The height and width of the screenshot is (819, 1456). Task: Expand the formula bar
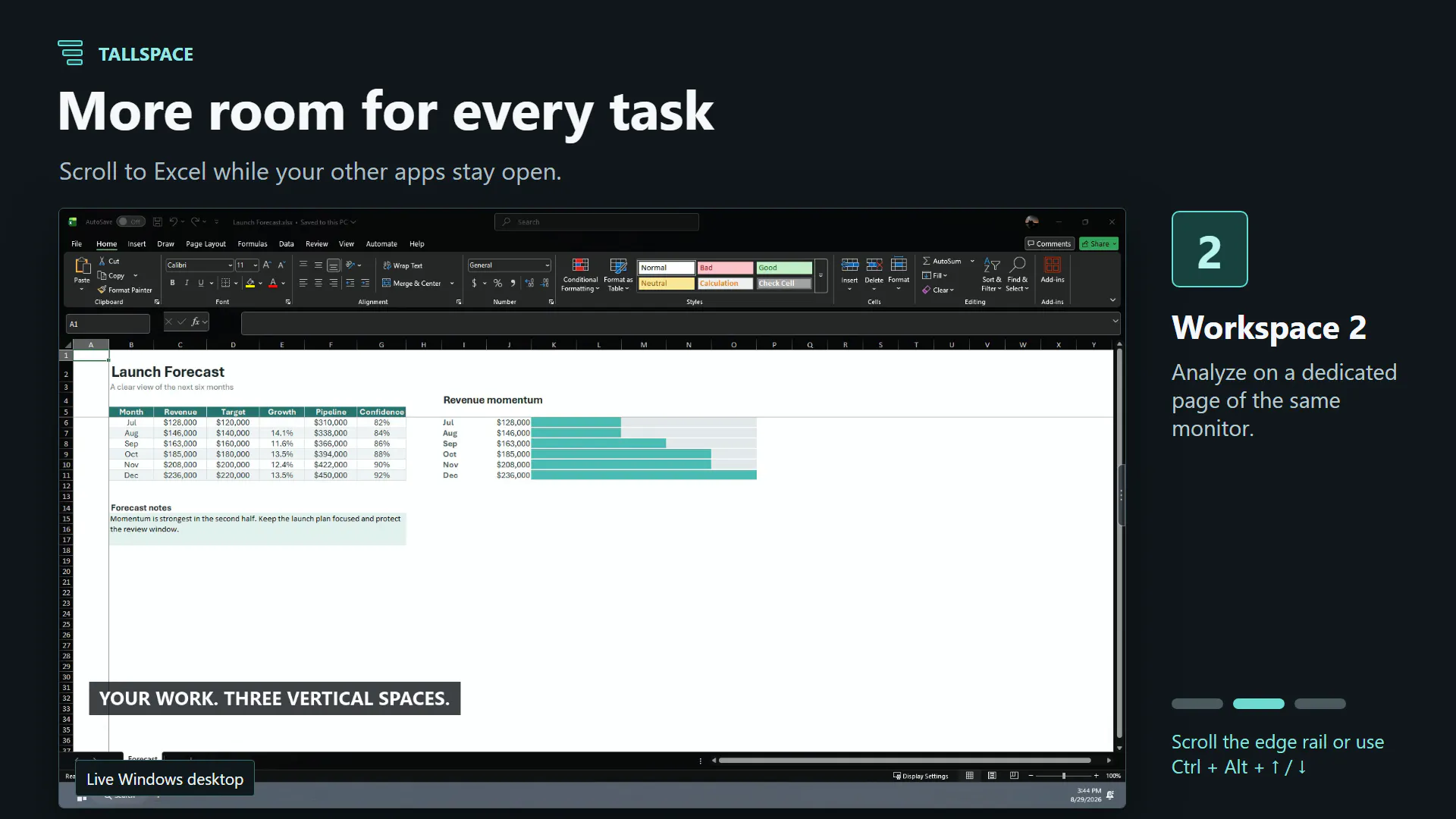[x=1115, y=322]
